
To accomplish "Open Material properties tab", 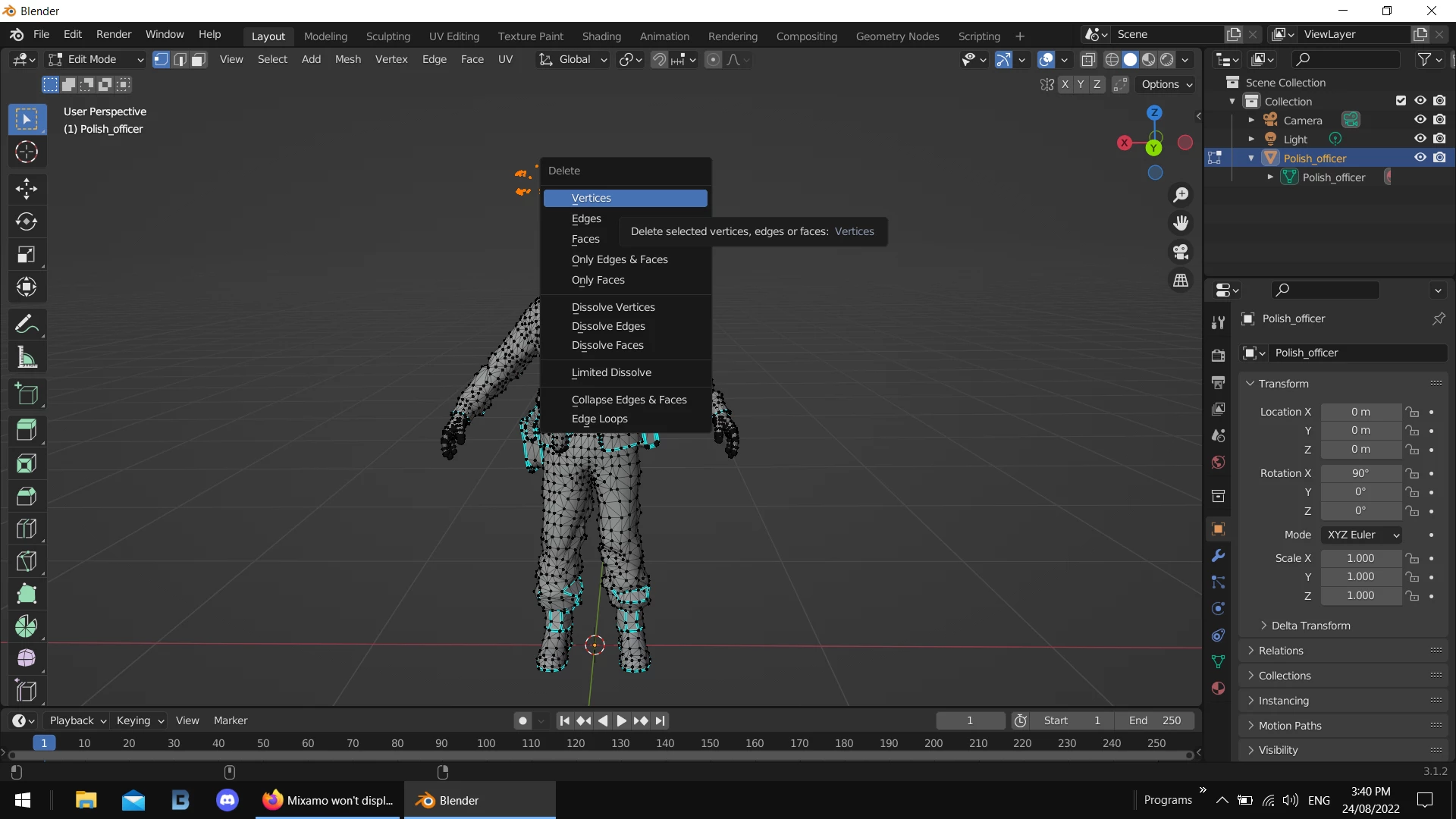I will [x=1219, y=689].
